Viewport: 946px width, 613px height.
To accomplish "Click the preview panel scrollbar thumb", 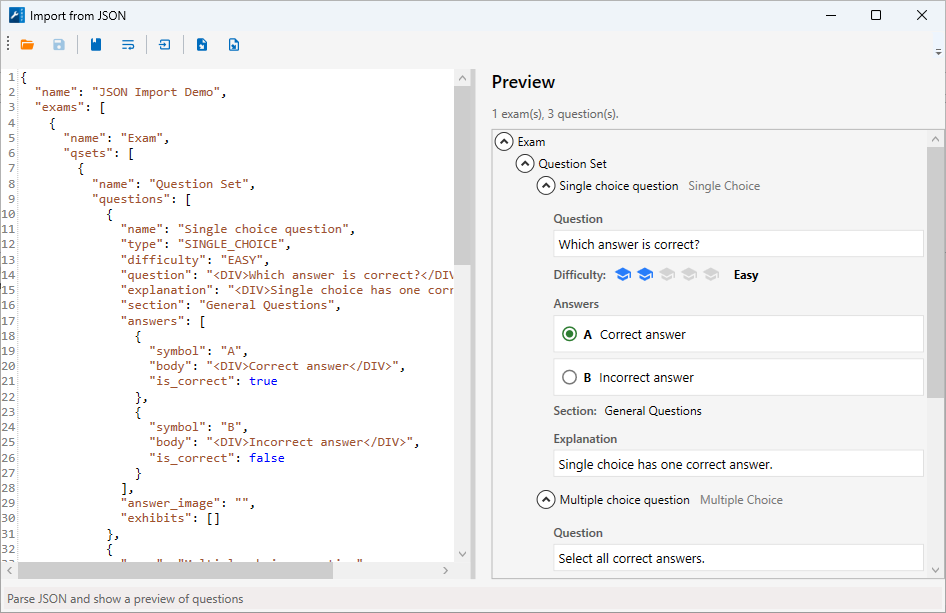I will click(935, 272).
